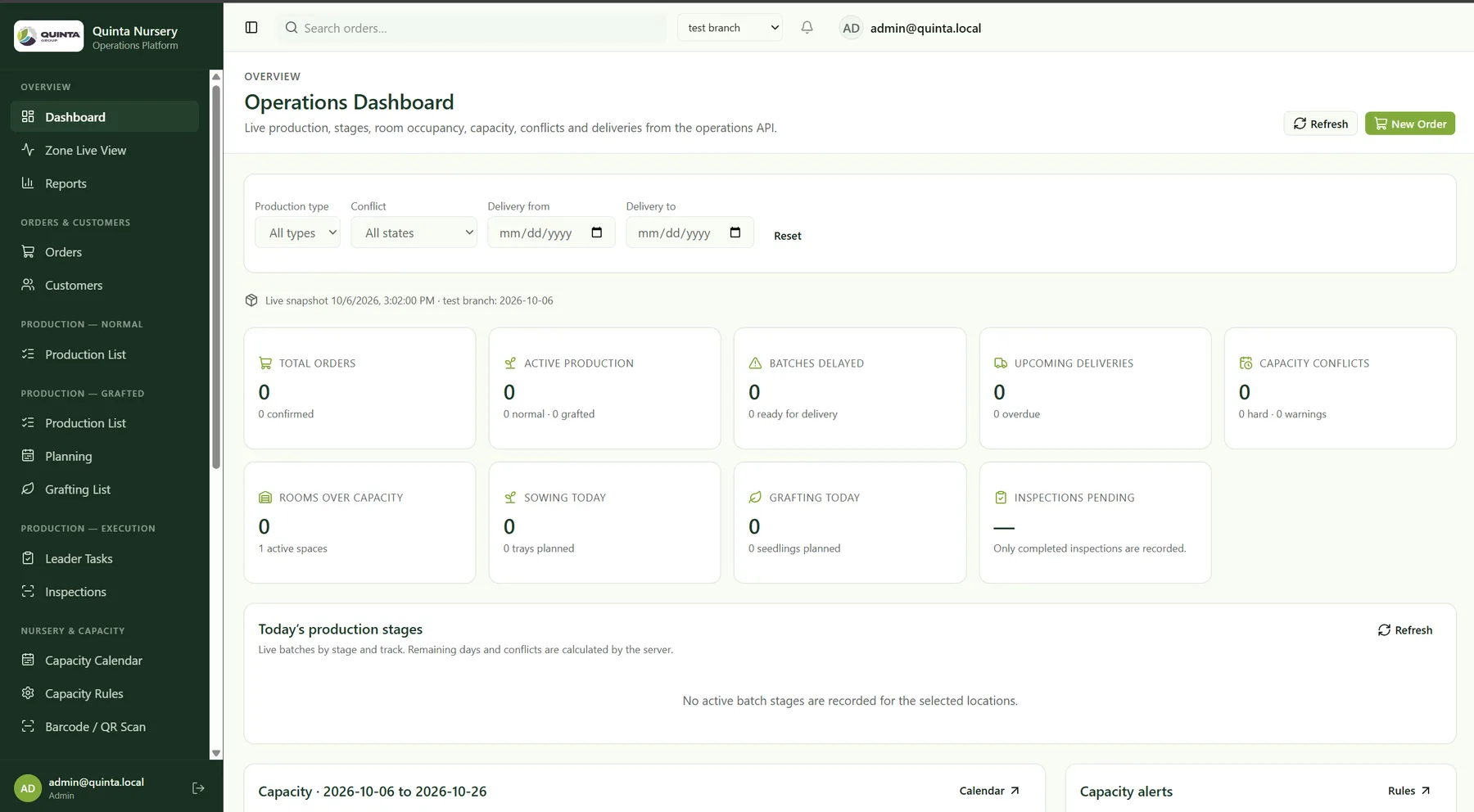Open Capacity Calendar in sidebar
The image size is (1474, 812).
[x=105, y=661]
